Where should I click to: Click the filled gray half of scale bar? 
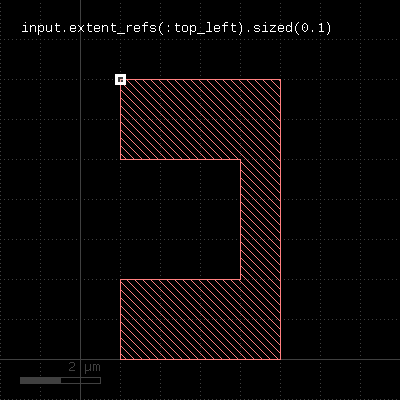click(40, 380)
